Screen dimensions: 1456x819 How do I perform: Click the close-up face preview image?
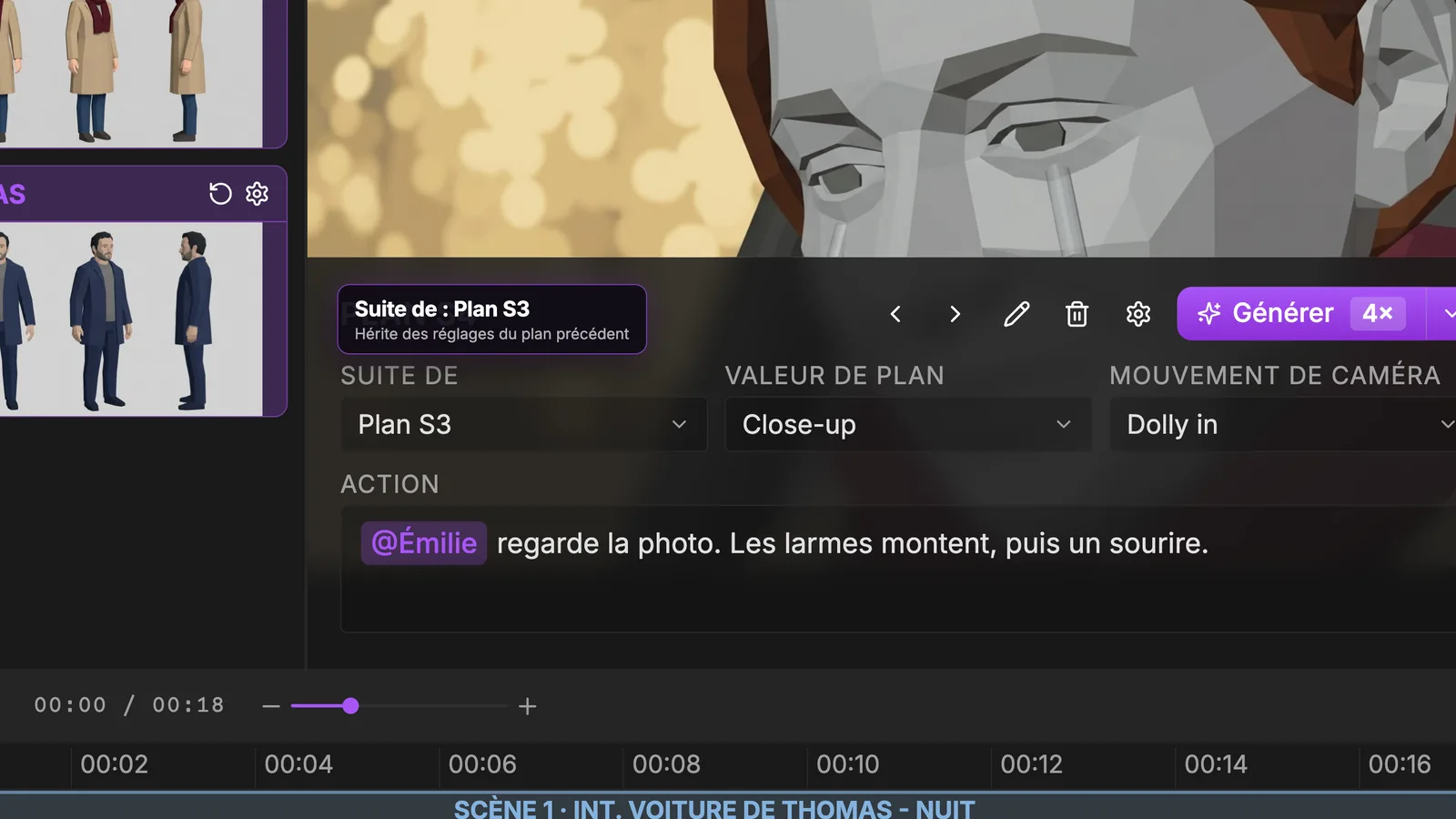(882, 128)
